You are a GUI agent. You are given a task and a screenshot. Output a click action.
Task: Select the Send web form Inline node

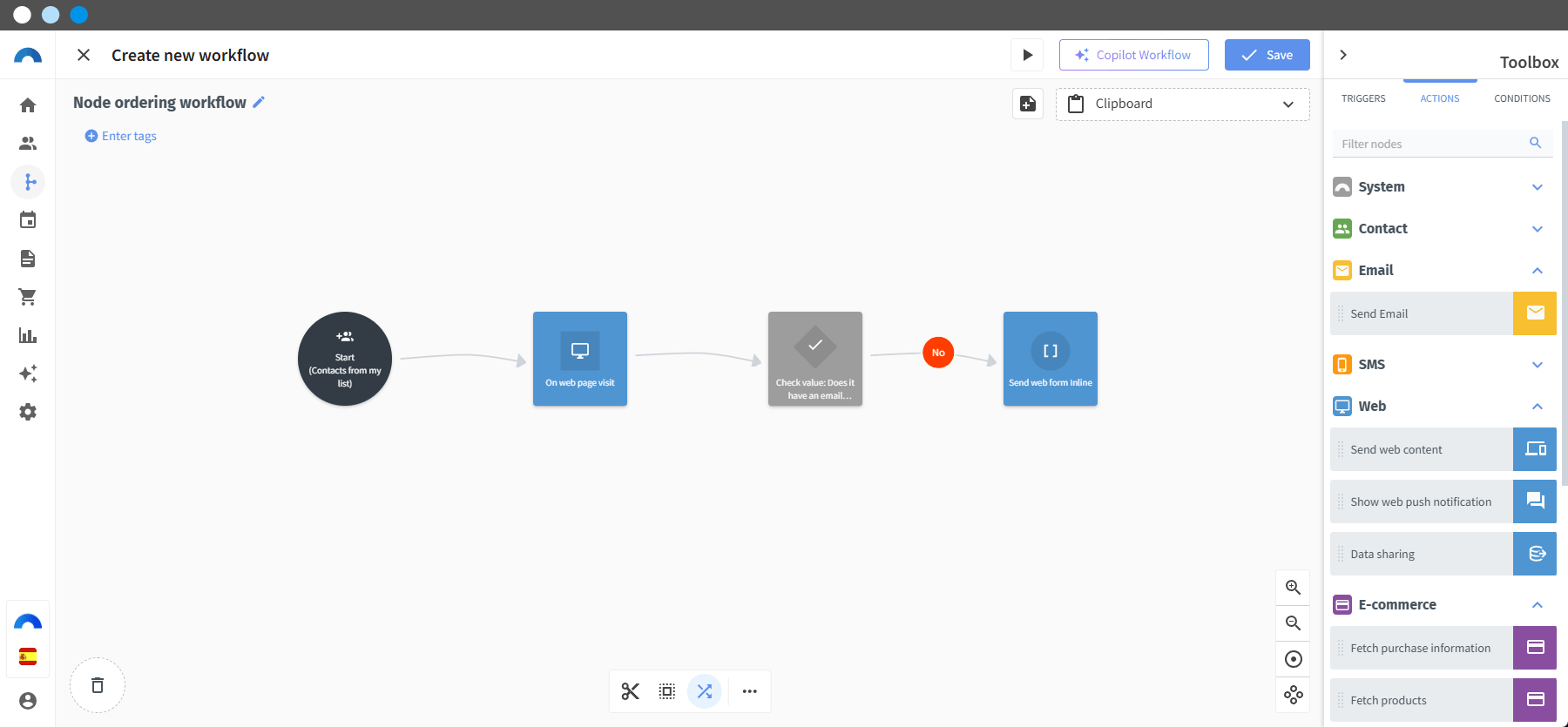click(1051, 359)
